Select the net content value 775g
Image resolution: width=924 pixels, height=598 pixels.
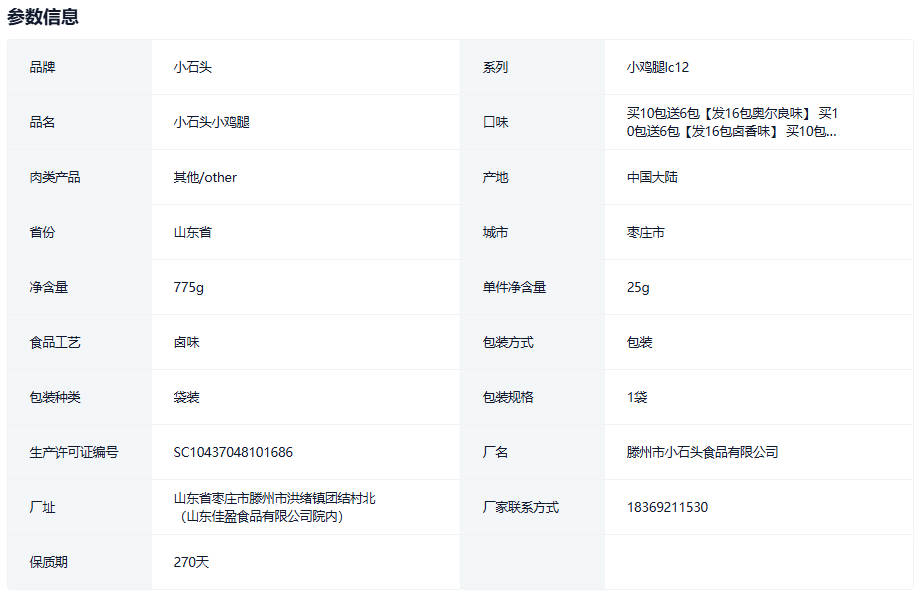click(188, 287)
